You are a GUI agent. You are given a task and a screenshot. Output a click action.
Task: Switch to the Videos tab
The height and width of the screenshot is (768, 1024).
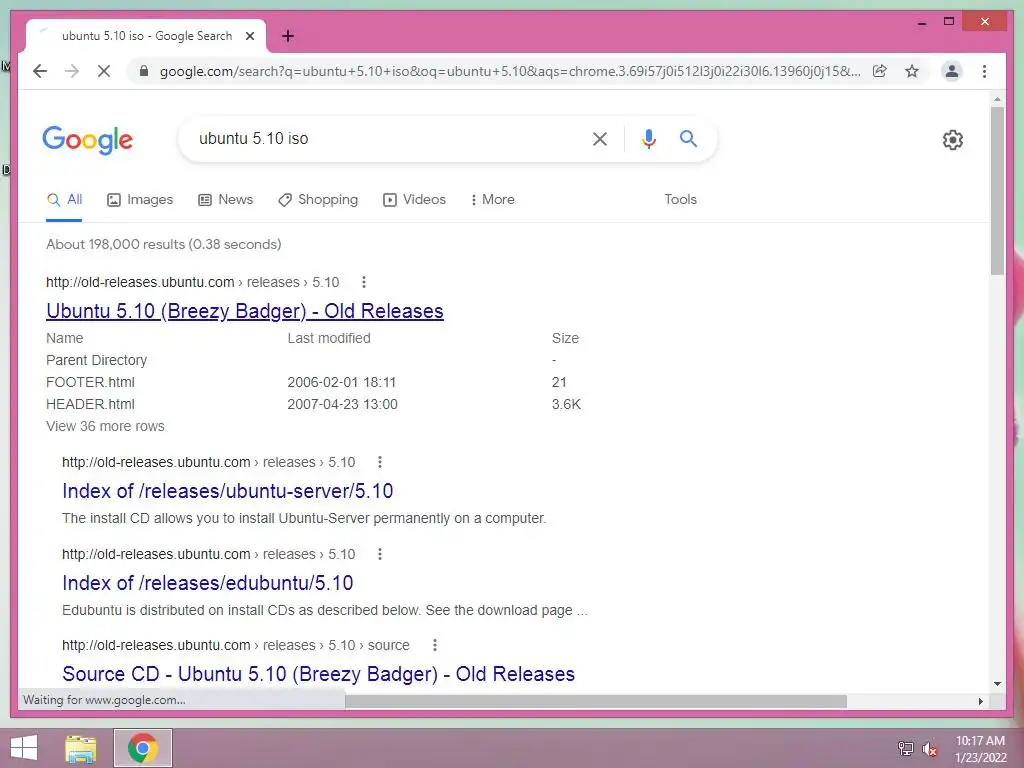(414, 199)
